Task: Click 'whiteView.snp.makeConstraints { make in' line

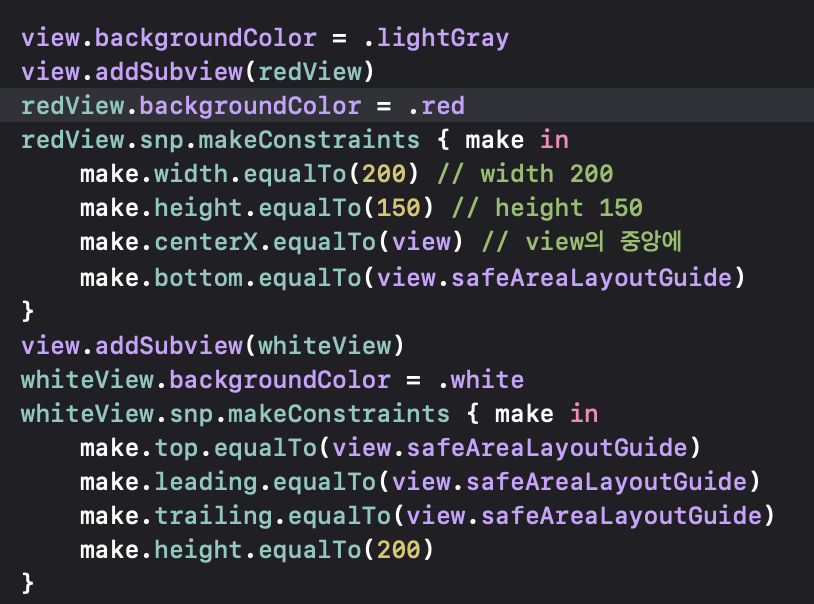Action: click(309, 415)
